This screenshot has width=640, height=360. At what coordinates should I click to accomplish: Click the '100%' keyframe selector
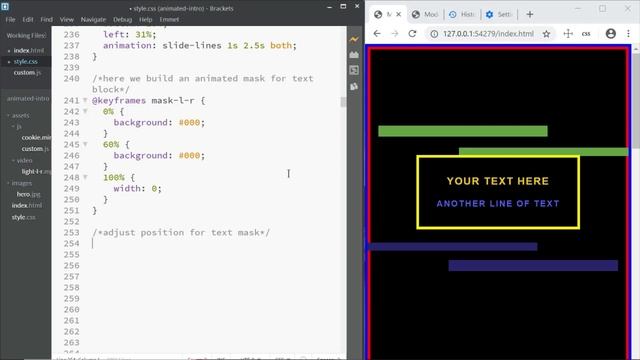[x=114, y=178]
